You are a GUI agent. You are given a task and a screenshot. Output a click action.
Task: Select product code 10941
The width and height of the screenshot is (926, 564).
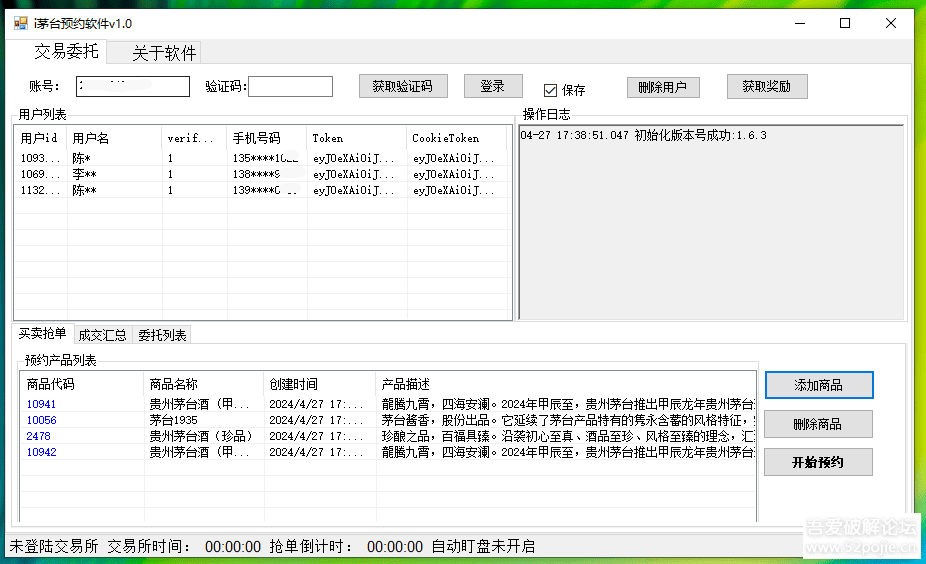pyautogui.click(x=41, y=404)
